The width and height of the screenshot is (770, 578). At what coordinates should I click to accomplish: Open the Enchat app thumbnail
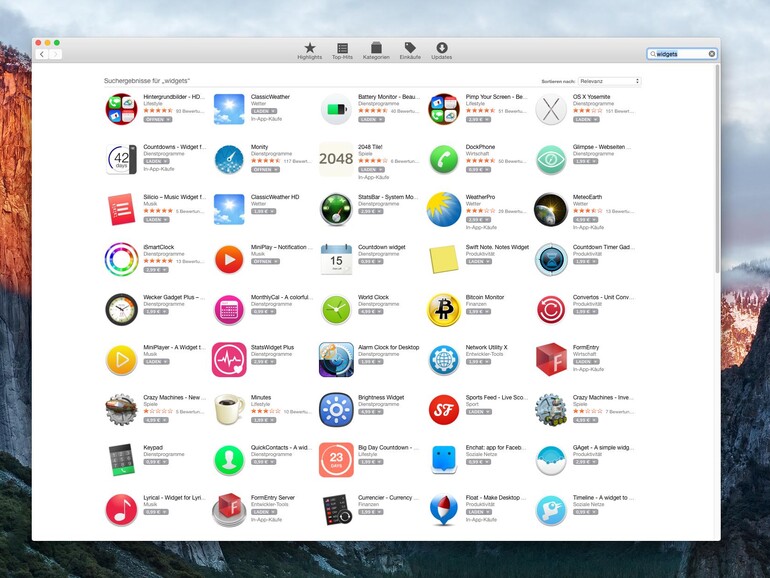(444, 460)
